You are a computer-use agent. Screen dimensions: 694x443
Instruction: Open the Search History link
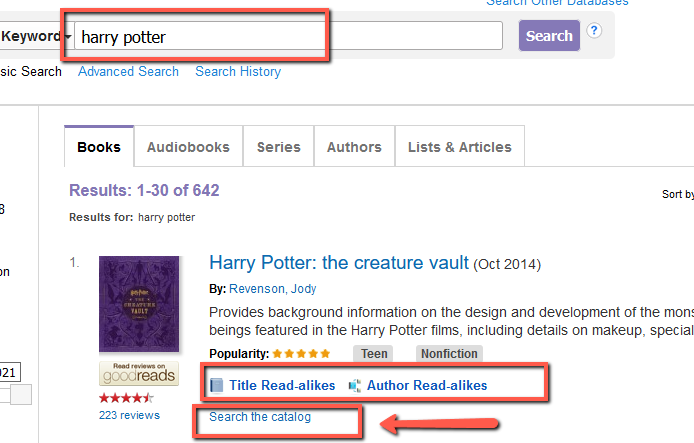click(x=238, y=71)
